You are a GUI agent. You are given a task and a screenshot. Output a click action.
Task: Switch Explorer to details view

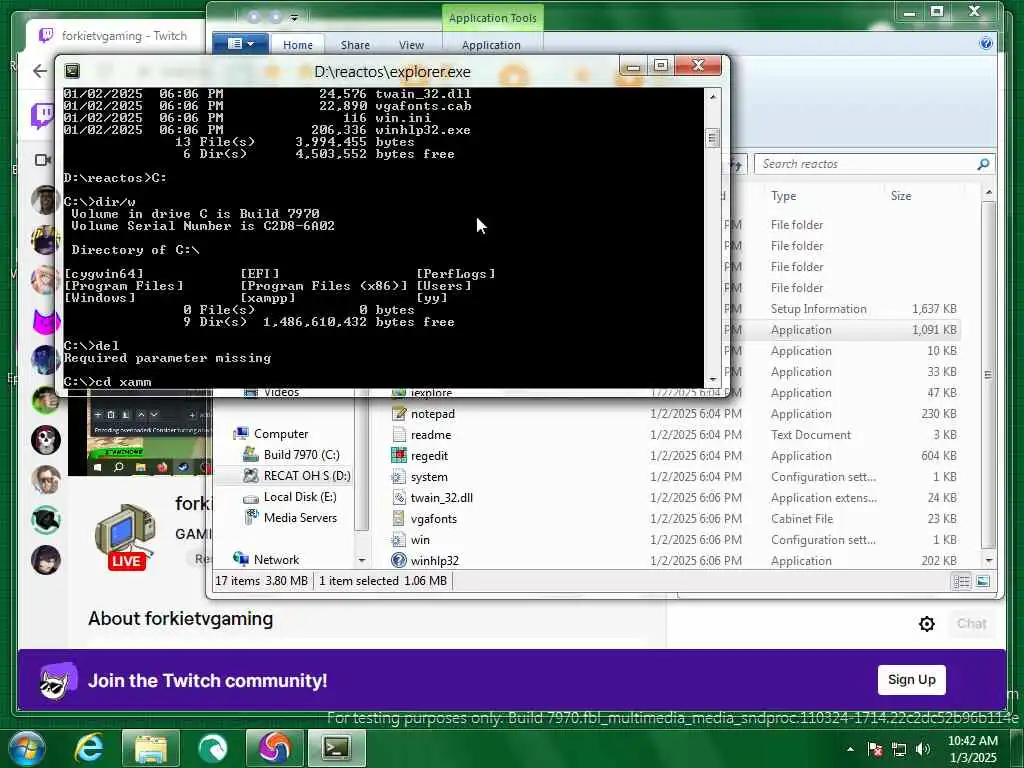click(961, 581)
